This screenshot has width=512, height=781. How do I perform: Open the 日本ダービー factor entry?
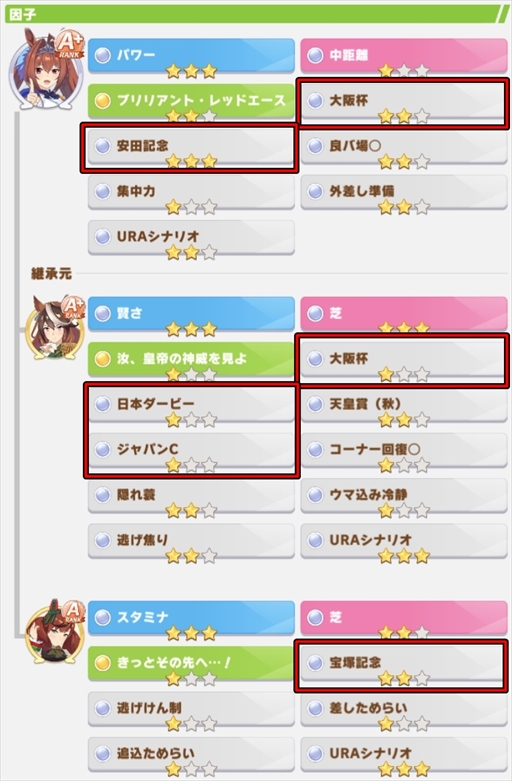tap(191, 406)
